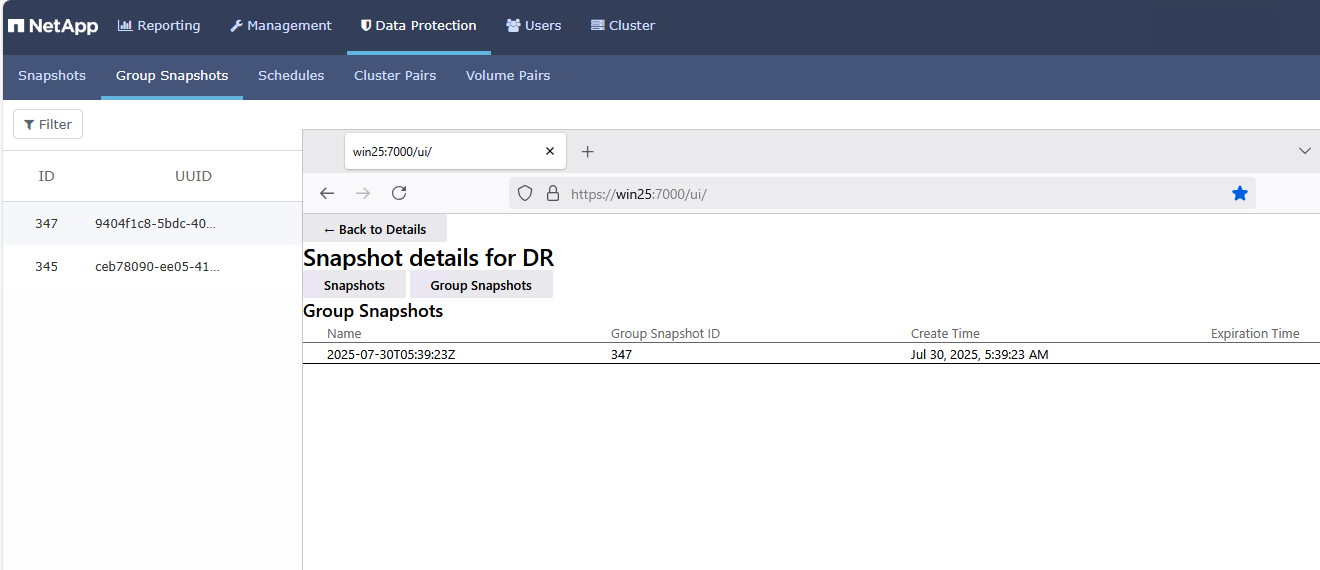Open the Reporting menu
This screenshot has height=570, width=1320.
click(x=159, y=26)
